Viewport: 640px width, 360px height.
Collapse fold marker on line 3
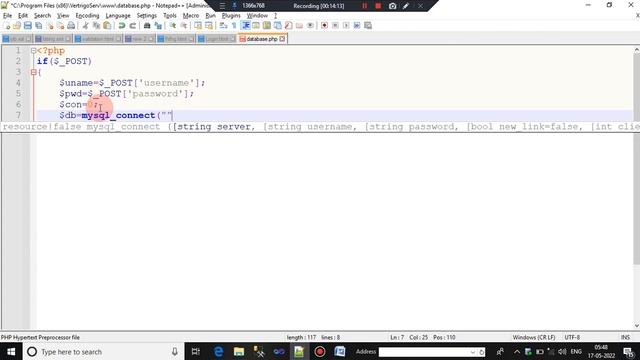point(33,72)
